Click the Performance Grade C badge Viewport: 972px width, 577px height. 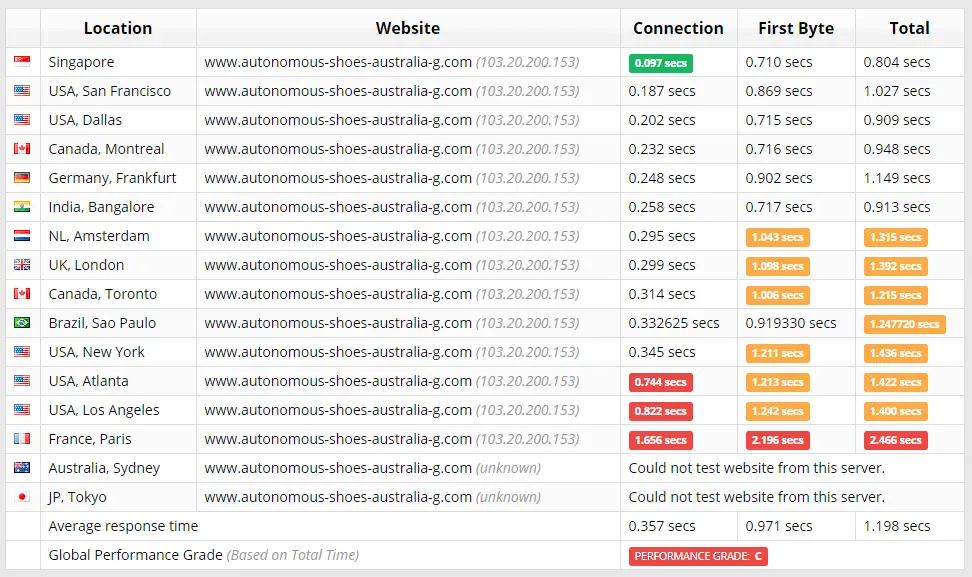point(697,556)
